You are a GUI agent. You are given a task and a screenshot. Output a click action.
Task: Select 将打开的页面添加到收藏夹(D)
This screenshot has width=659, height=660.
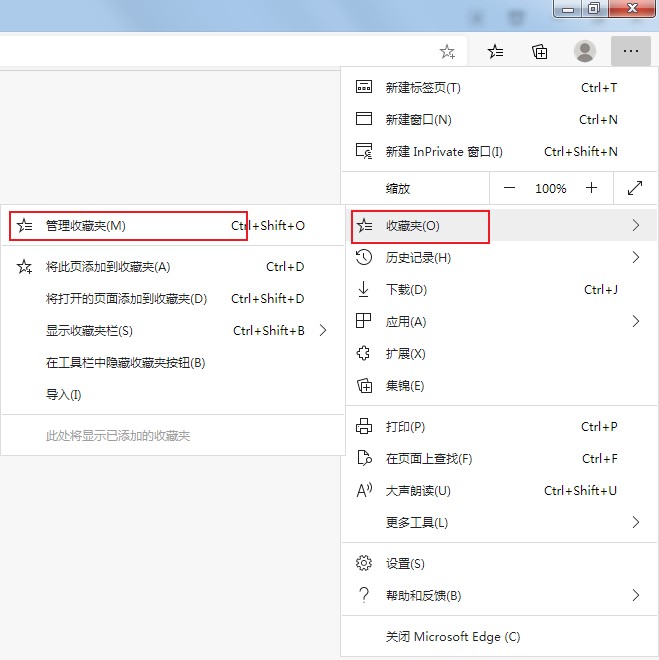click(173, 298)
